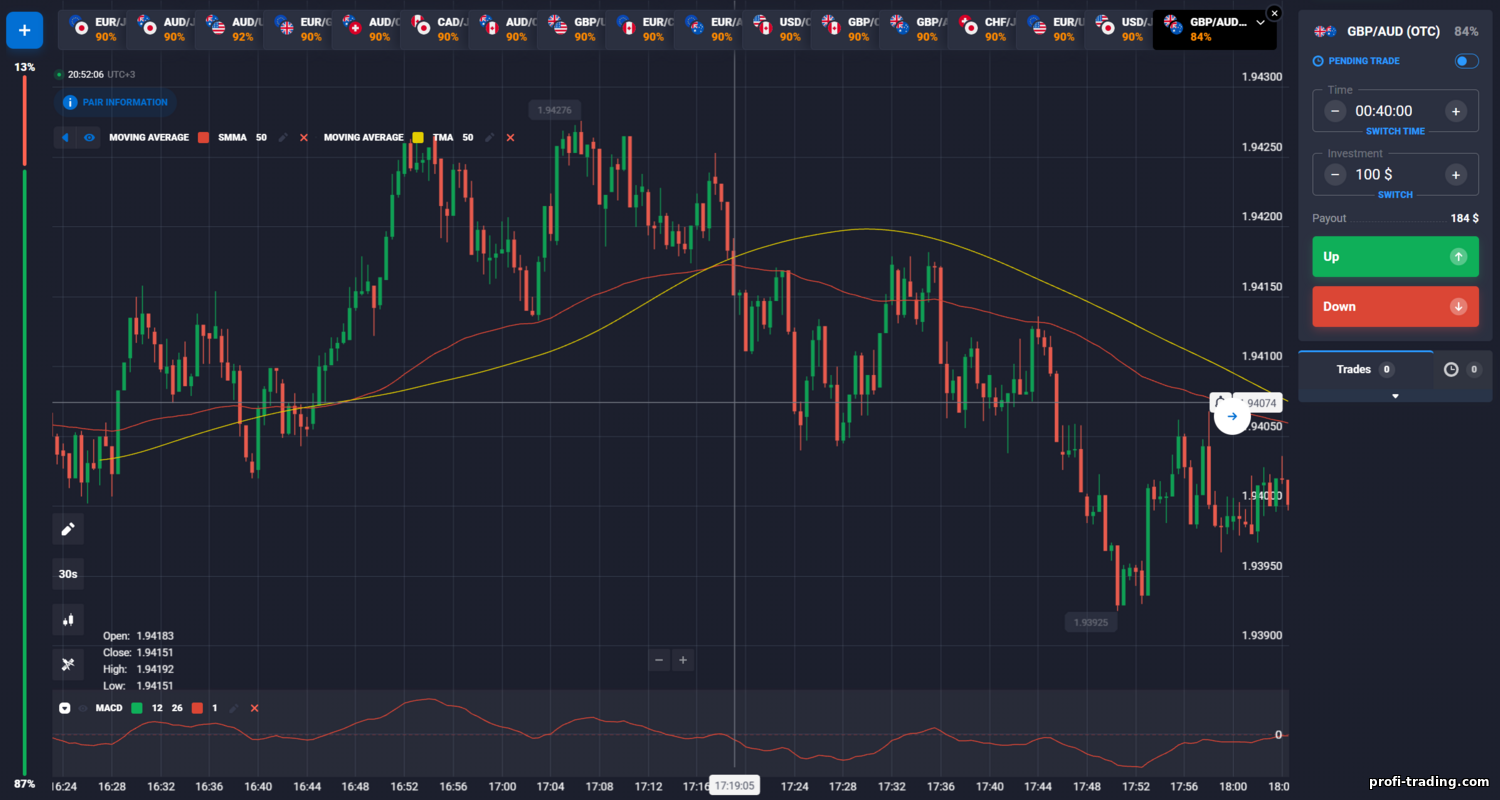
Task: Place a Down trade
Action: 1395,306
